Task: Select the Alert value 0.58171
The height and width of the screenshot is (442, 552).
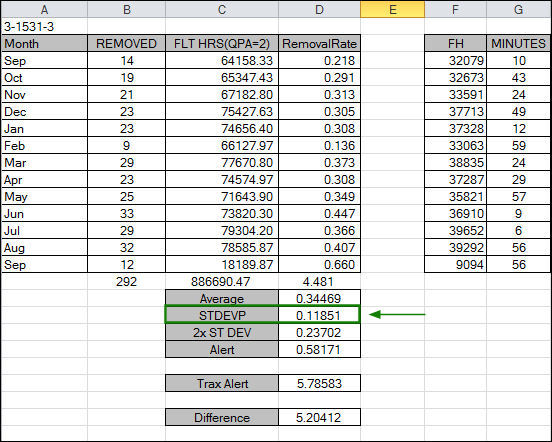Action: point(319,349)
